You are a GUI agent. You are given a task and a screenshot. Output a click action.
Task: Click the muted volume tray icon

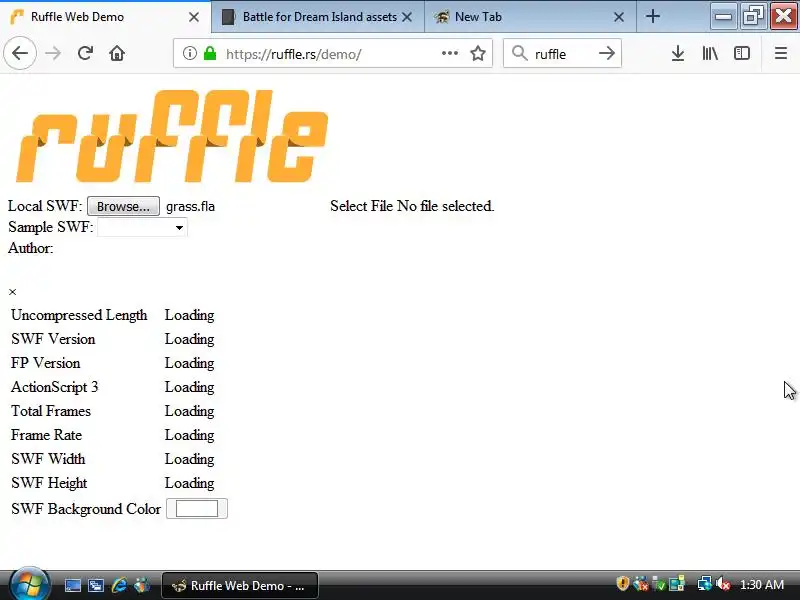click(722, 583)
